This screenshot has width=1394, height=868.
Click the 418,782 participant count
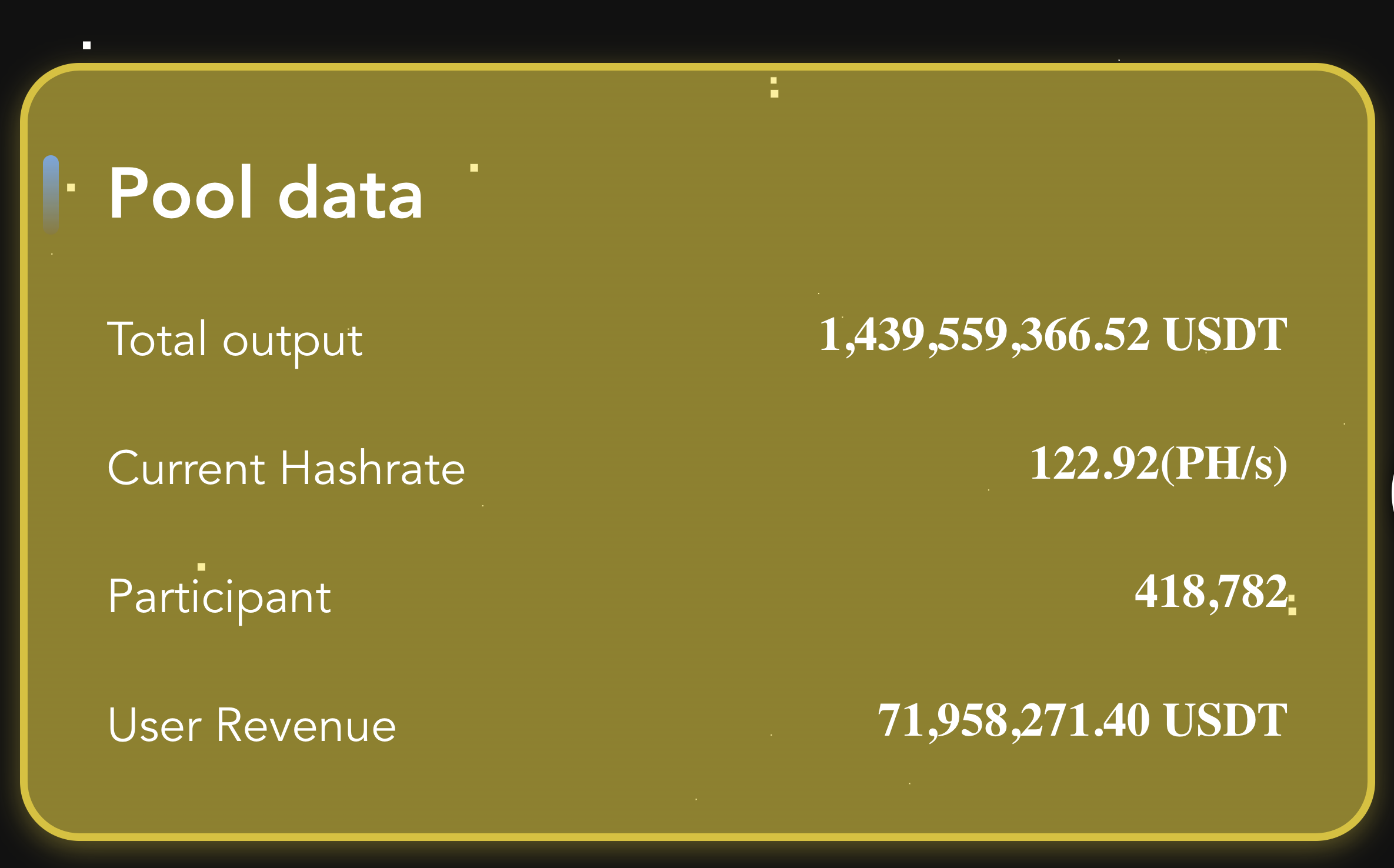click(1210, 592)
